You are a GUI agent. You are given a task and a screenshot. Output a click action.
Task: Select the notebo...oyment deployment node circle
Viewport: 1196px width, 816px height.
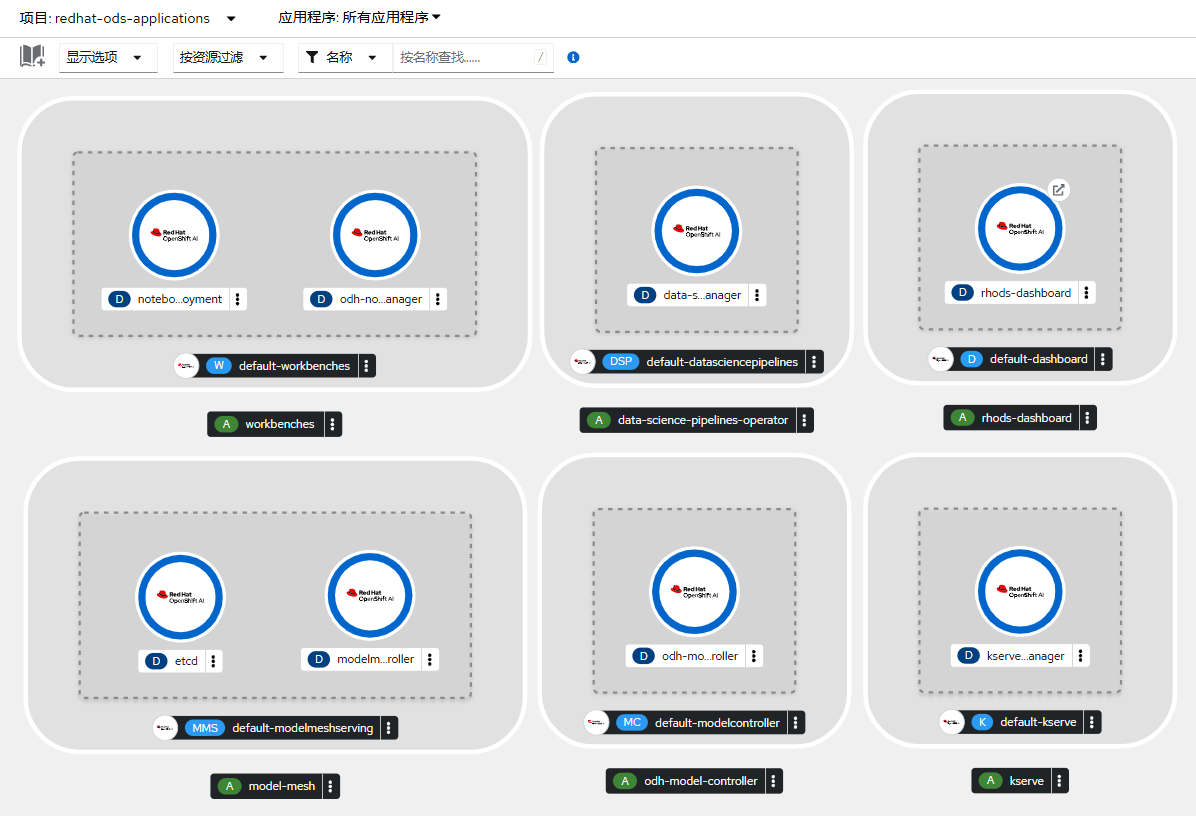[175, 235]
